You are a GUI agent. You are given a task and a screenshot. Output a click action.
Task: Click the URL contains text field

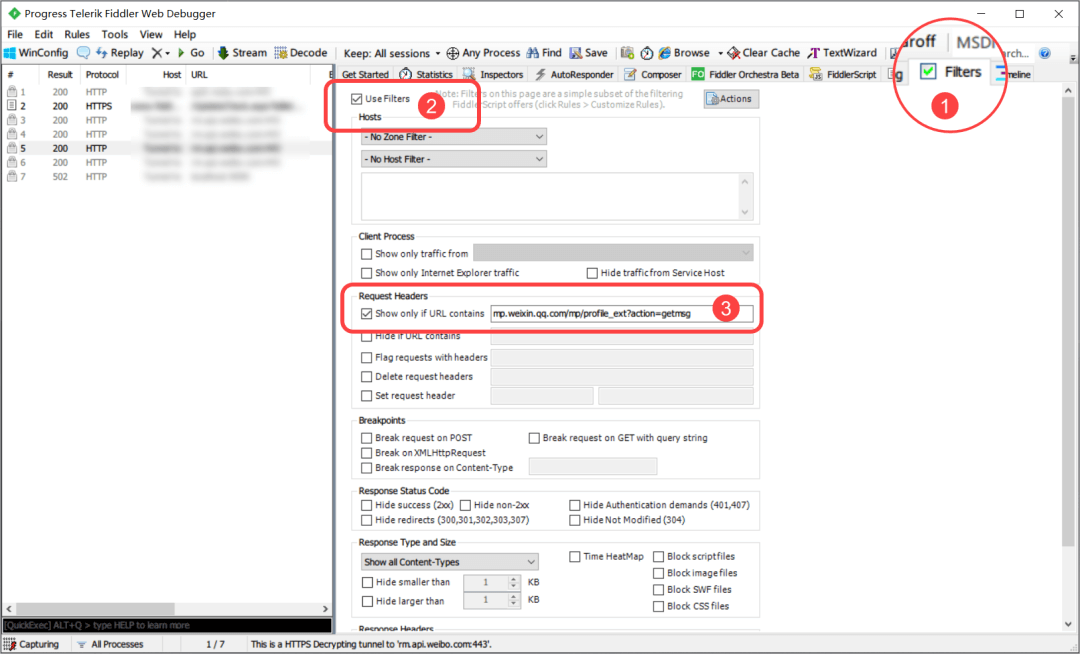(621, 314)
